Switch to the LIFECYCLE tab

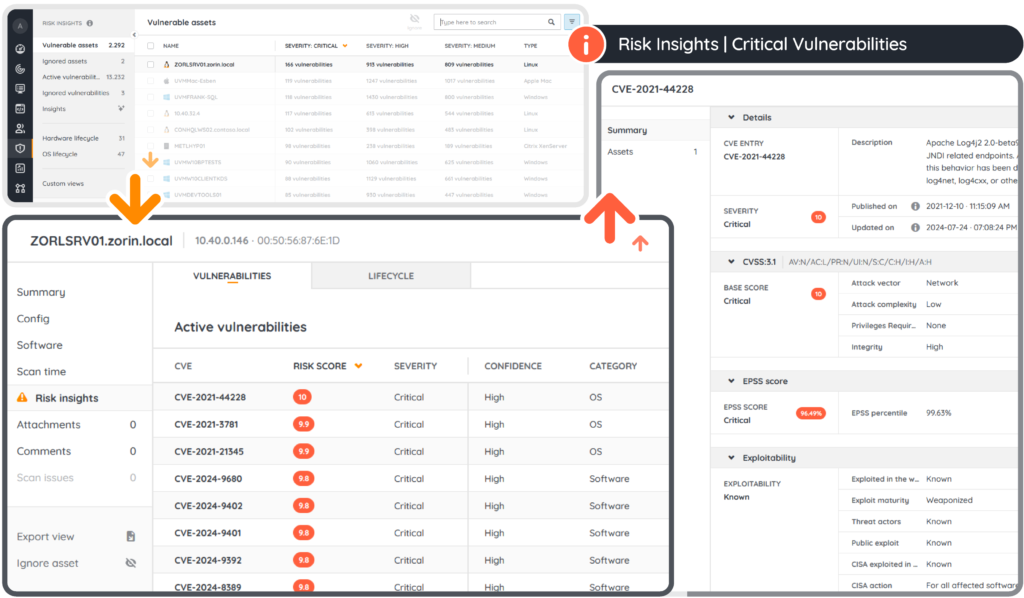391,276
